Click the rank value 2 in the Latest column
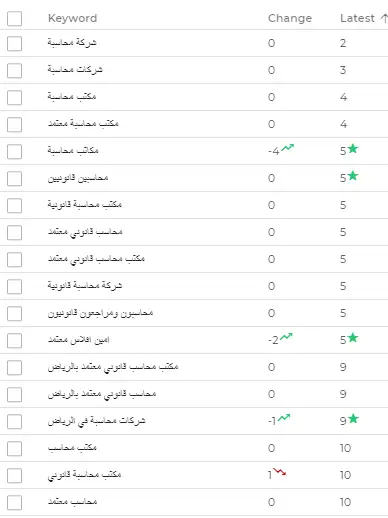Viewport: 388px width, 518px height. (343, 43)
